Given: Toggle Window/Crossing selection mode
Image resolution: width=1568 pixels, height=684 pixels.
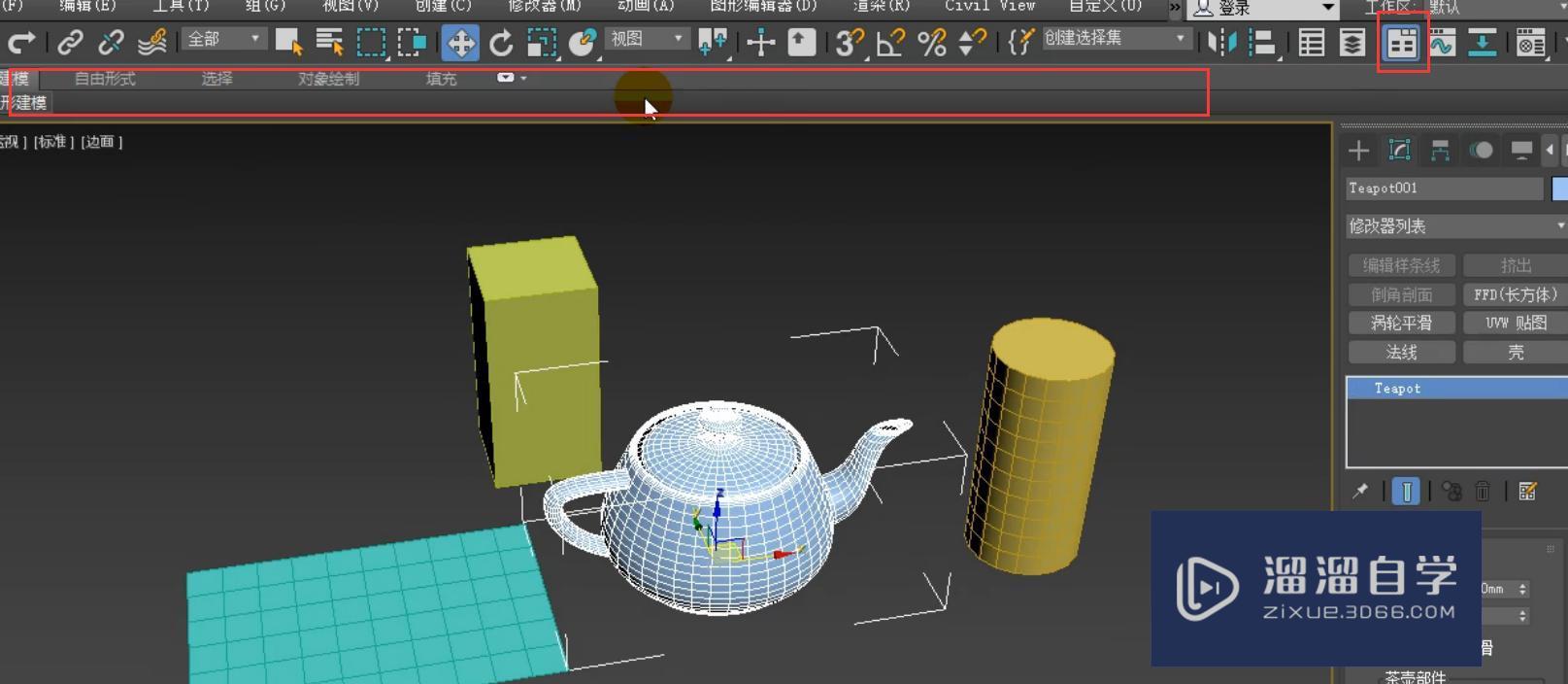Looking at the screenshot, I should (412, 42).
